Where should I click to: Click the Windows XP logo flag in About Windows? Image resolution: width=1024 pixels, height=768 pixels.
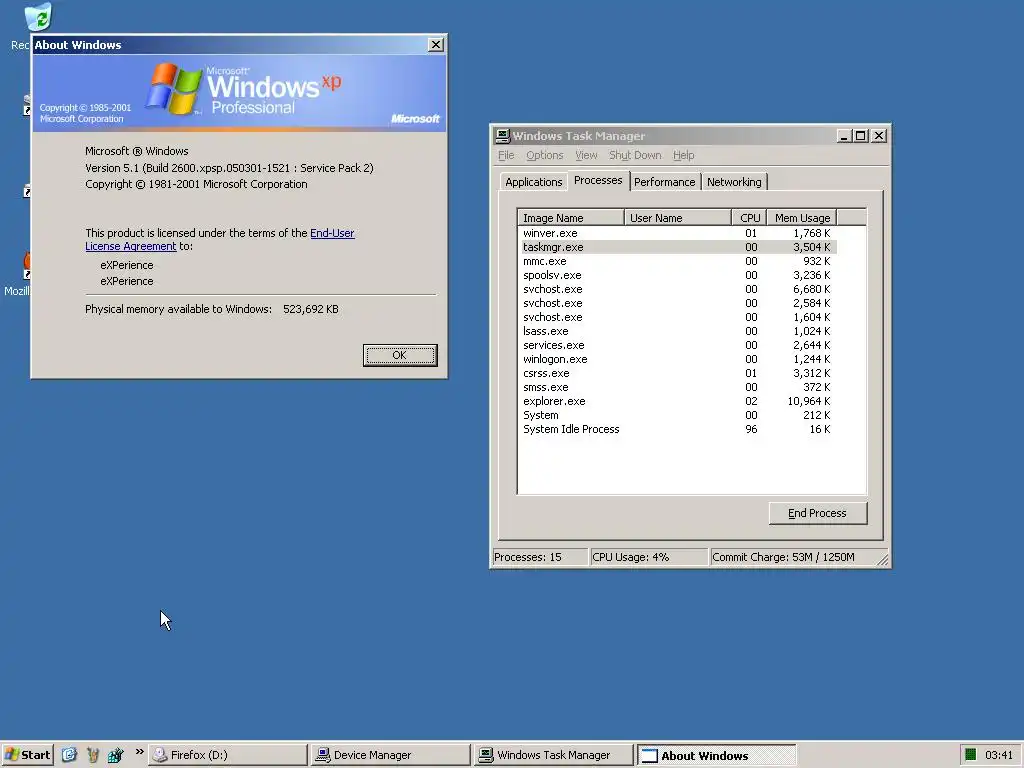174,89
